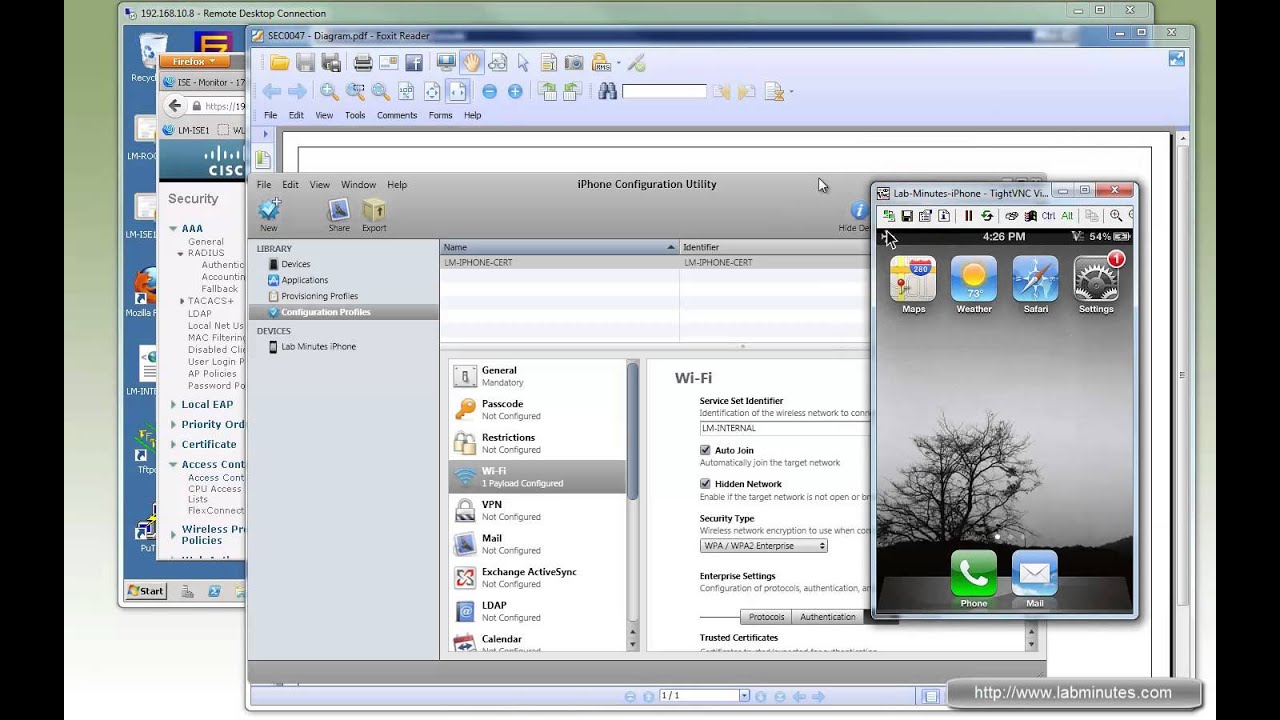
Task: Click the Zoom Out minus icon in Foxit
Action: (x=489, y=91)
